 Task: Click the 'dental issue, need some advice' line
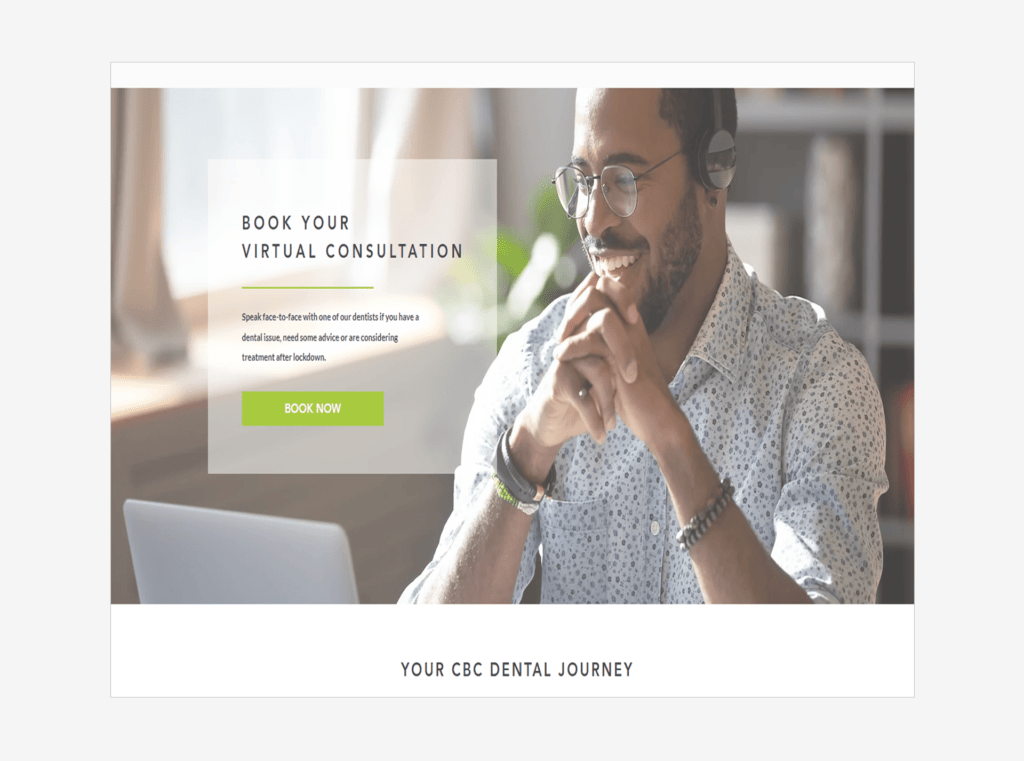click(x=320, y=338)
